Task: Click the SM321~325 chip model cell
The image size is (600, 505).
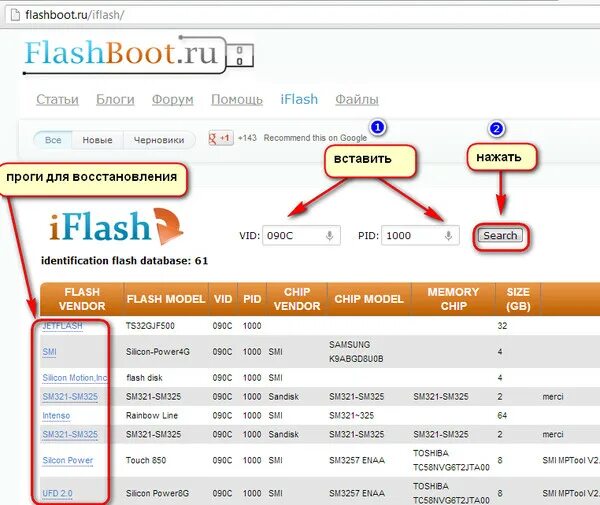Action: pos(352,415)
